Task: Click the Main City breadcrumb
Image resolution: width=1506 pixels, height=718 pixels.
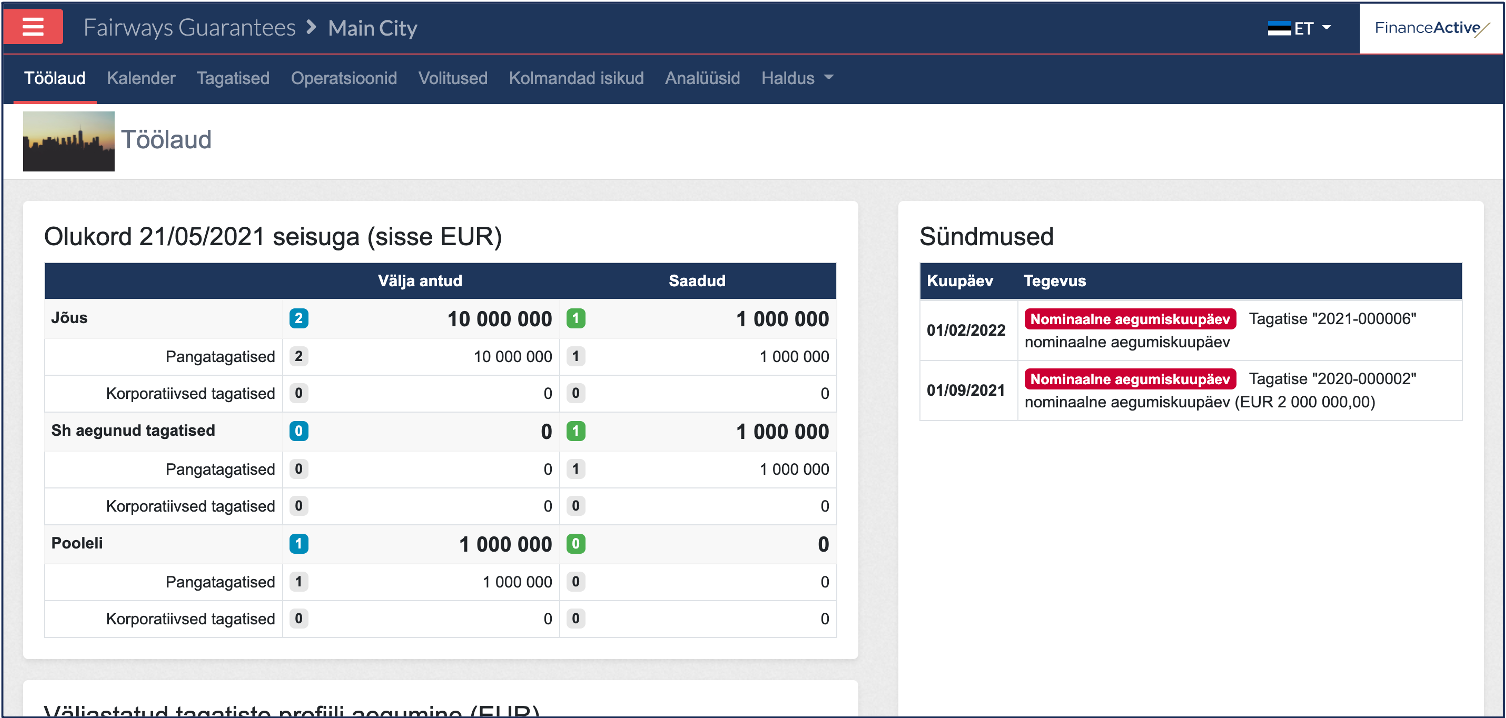Action: pos(372,28)
